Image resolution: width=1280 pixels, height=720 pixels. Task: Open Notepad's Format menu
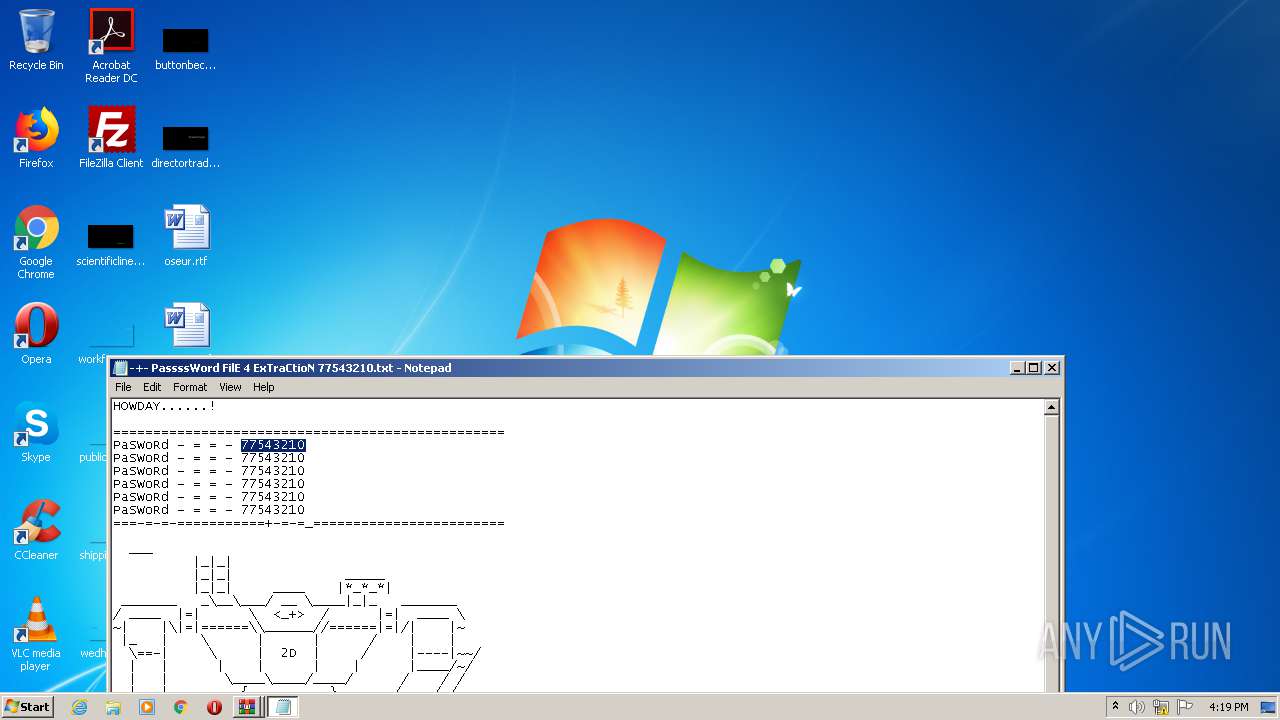(190, 387)
